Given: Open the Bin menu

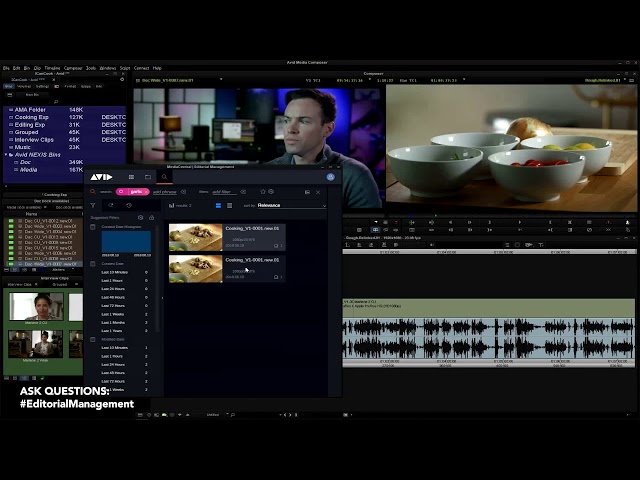Looking at the screenshot, I should coord(27,68).
